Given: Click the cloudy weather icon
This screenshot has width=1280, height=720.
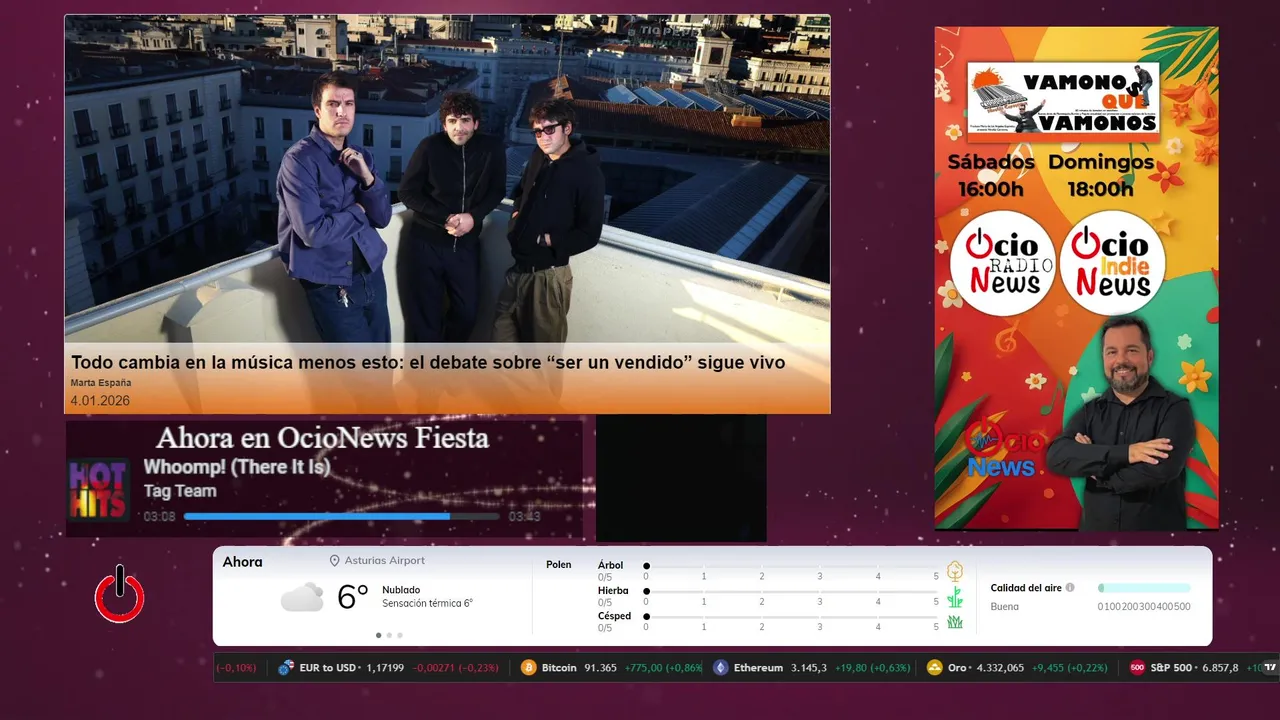Looking at the screenshot, I should click(x=302, y=597).
